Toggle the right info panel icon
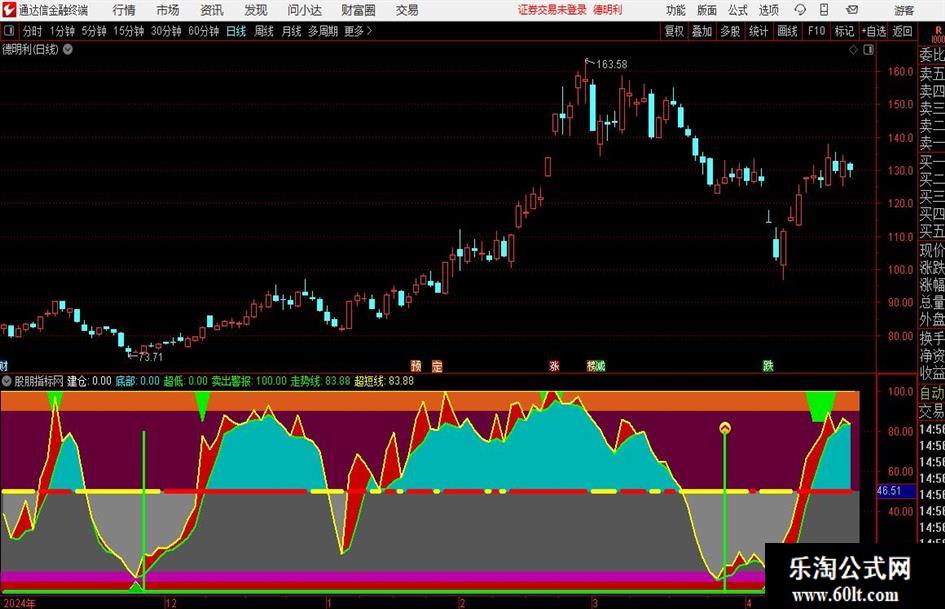The image size is (945, 609). tap(868, 50)
